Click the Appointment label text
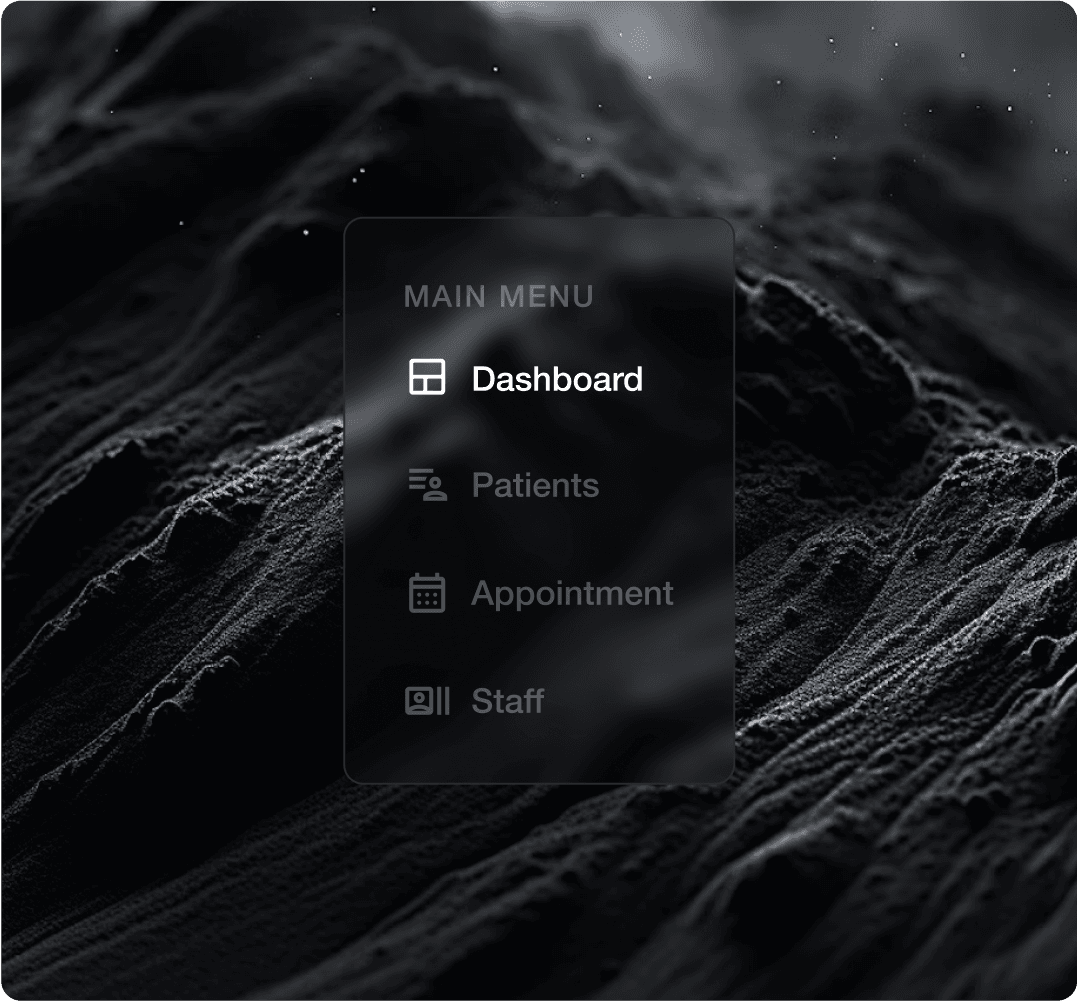Viewport: 1077px width, 1001px height. click(x=572, y=594)
